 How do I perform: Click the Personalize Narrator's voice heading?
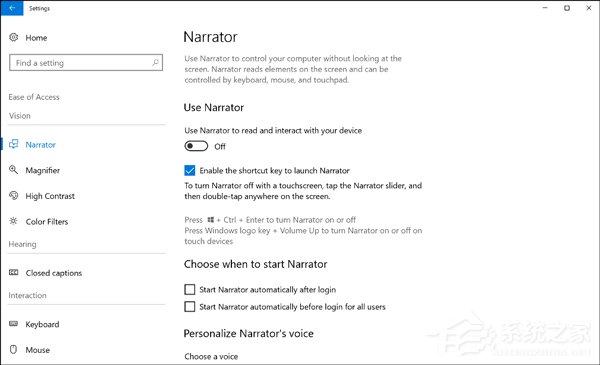point(248,333)
